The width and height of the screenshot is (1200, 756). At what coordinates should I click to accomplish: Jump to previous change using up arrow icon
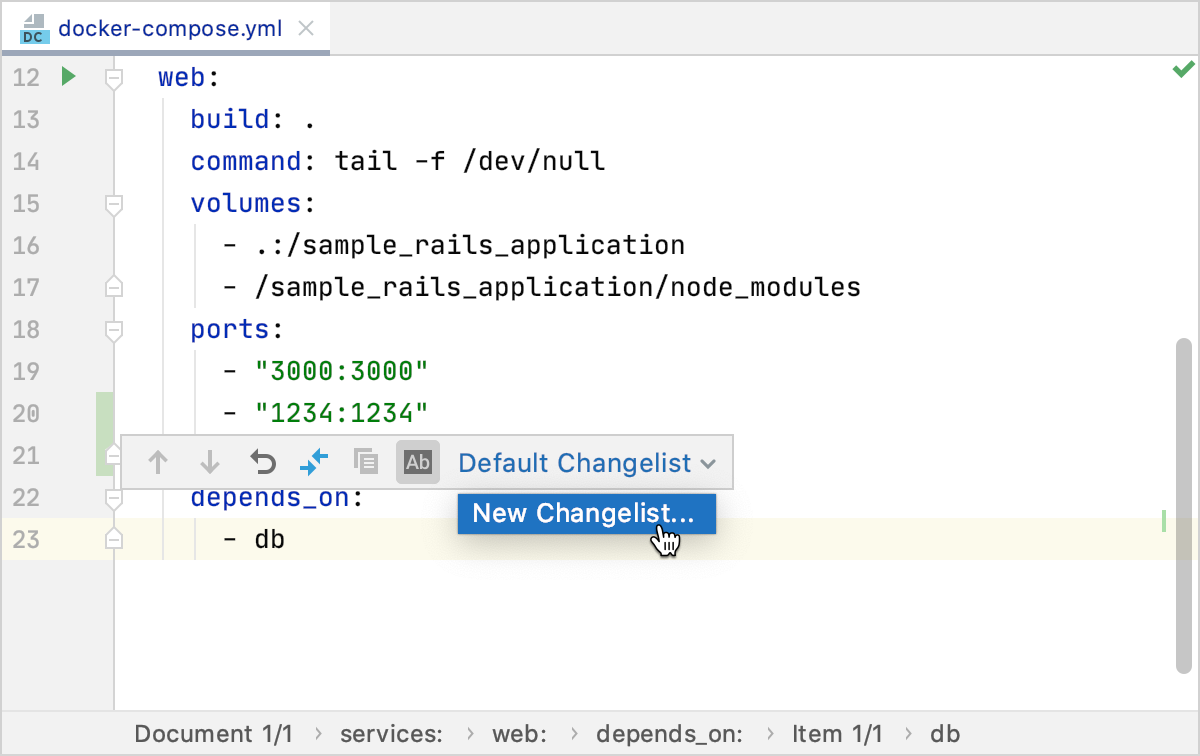tap(157, 462)
